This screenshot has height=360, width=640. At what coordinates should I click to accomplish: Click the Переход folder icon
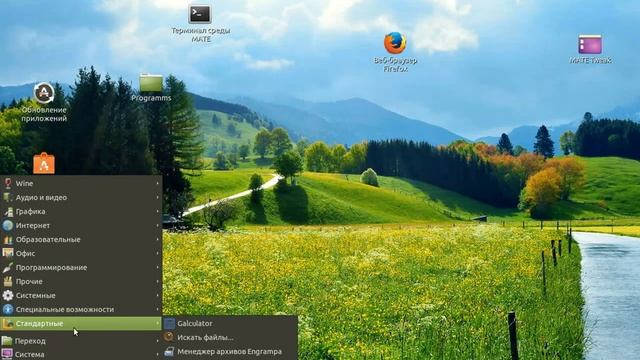point(7,340)
